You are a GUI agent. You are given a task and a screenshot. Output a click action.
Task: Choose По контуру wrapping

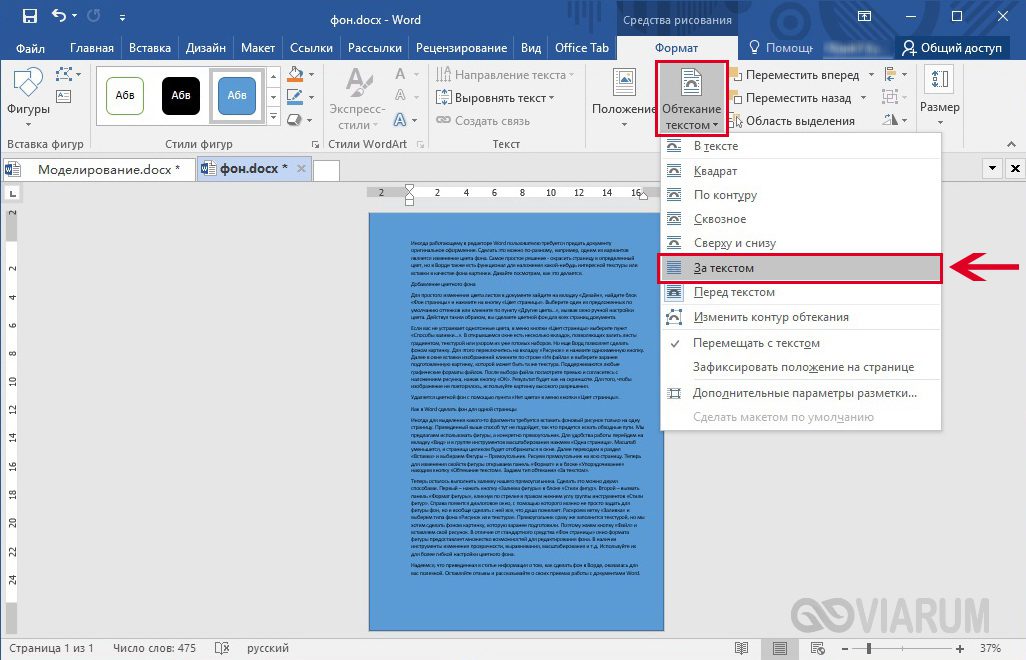(801, 195)
